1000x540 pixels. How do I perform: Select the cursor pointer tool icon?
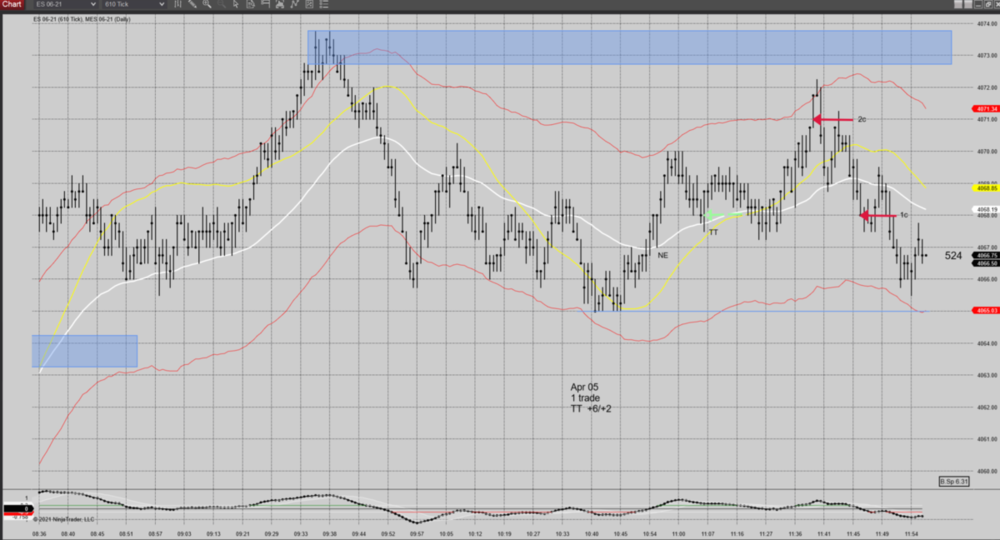[235, 4]
